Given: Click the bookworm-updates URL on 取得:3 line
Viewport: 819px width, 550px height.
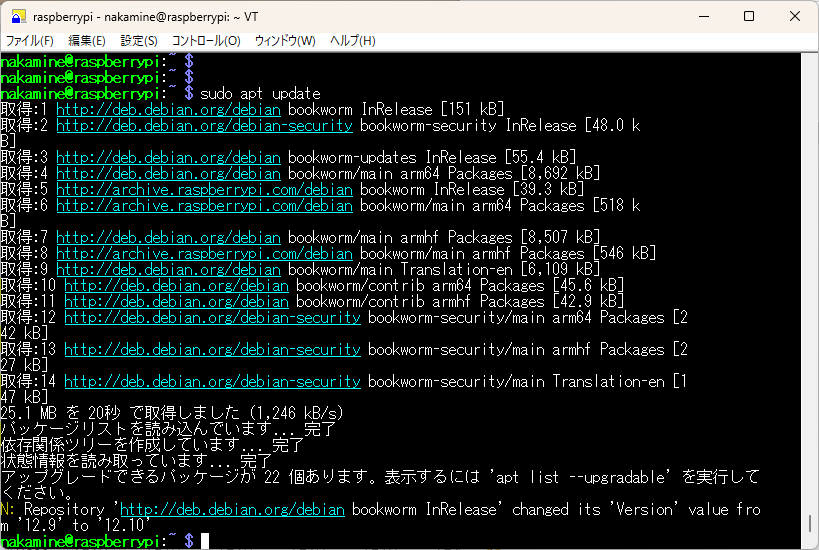Looking at the screenshot, I should [168, 157].
